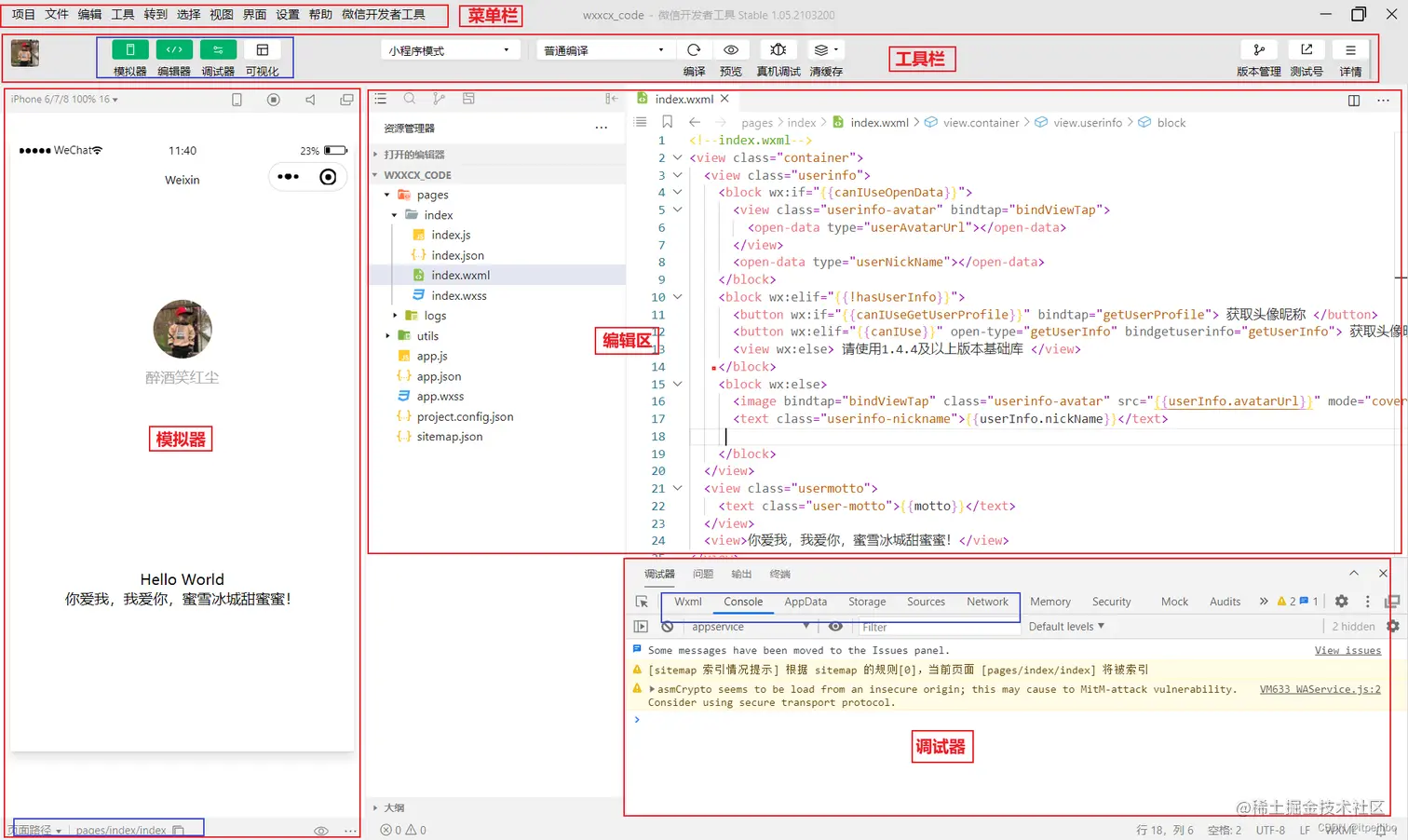The width and height of the screenshot is (1408, 840).
Task: Click the preview (预览) eye icon
Action: 731,50
